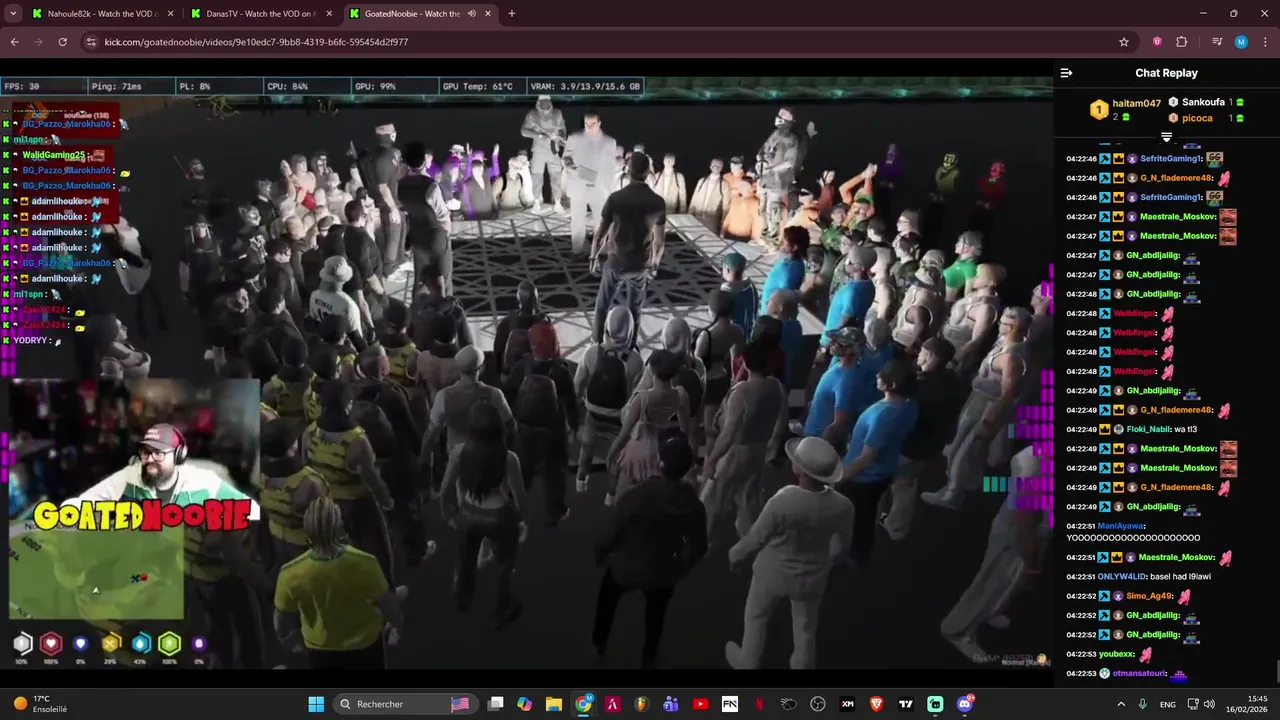Click otmansatouri username in chat

click(x=1139, y=674)
